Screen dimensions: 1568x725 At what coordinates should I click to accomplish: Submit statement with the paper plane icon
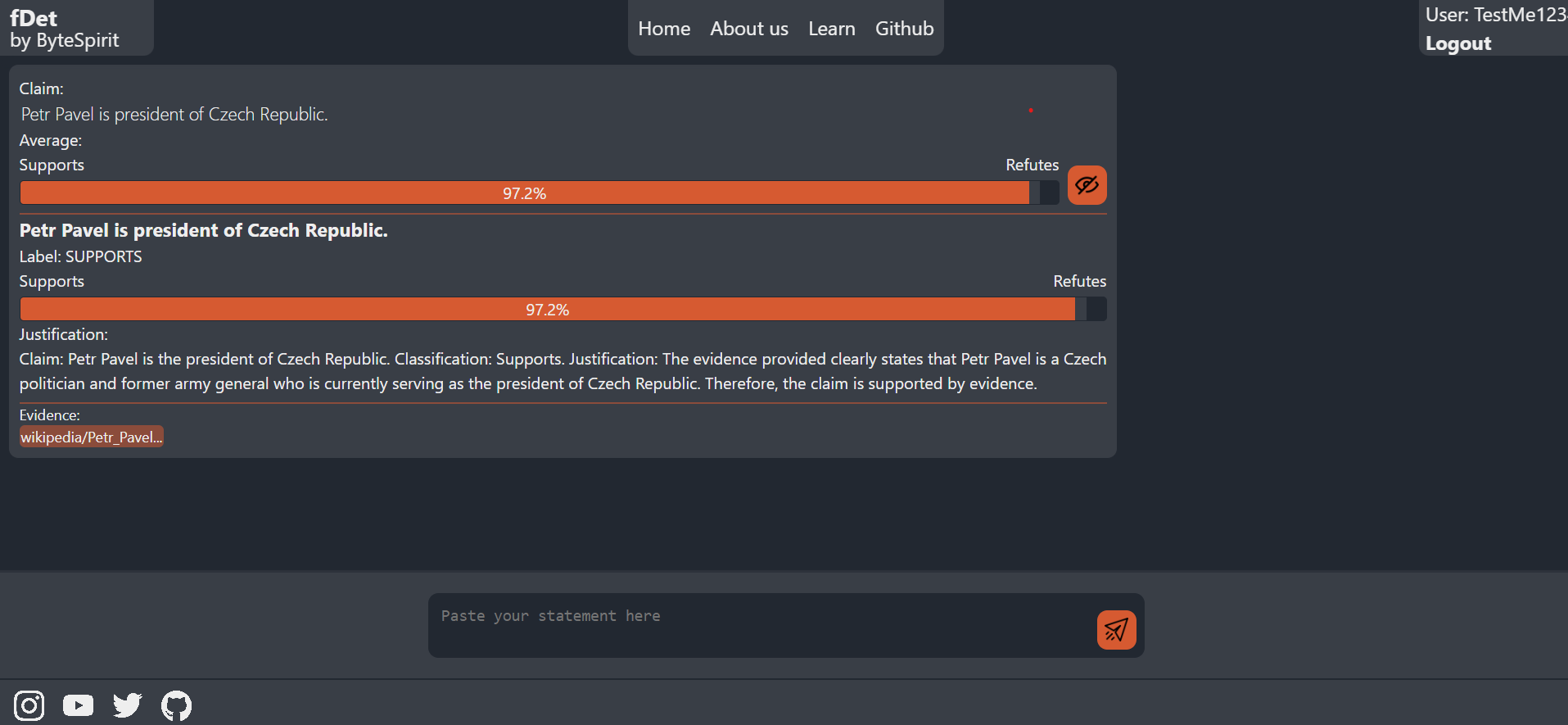[1116, 630]
